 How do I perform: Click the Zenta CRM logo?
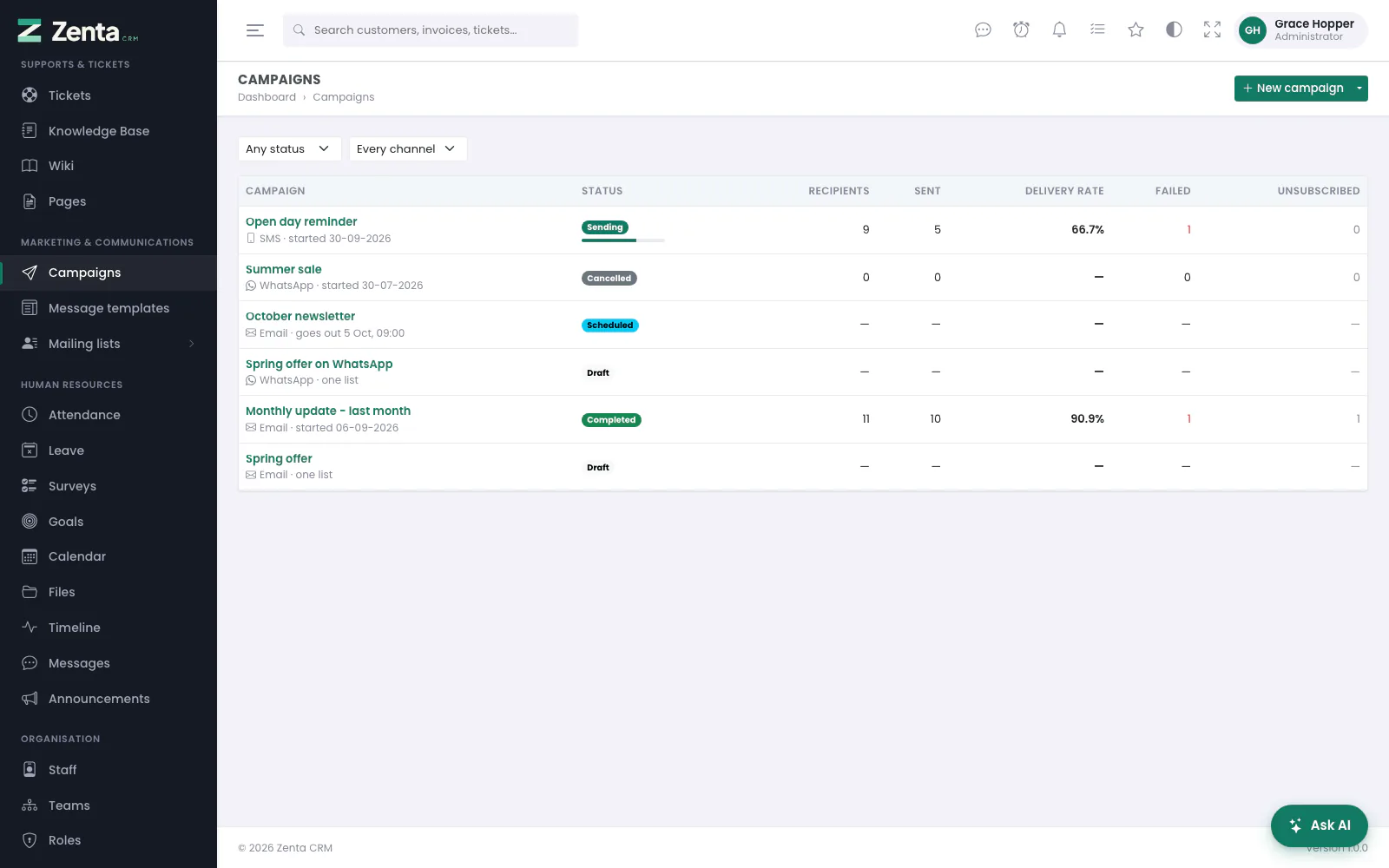[78, 31]
